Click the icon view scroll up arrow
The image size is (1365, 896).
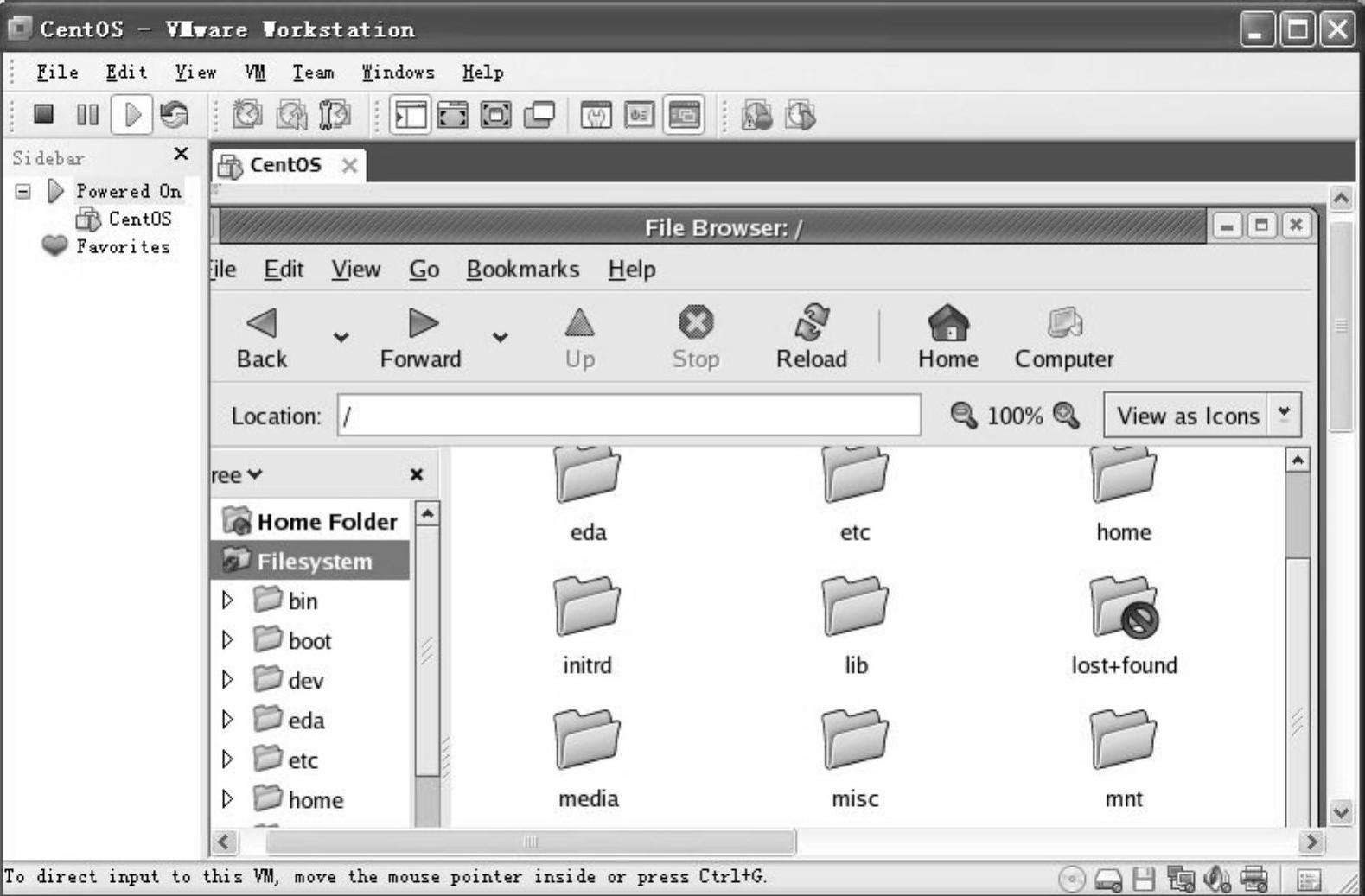point(1297,460)
